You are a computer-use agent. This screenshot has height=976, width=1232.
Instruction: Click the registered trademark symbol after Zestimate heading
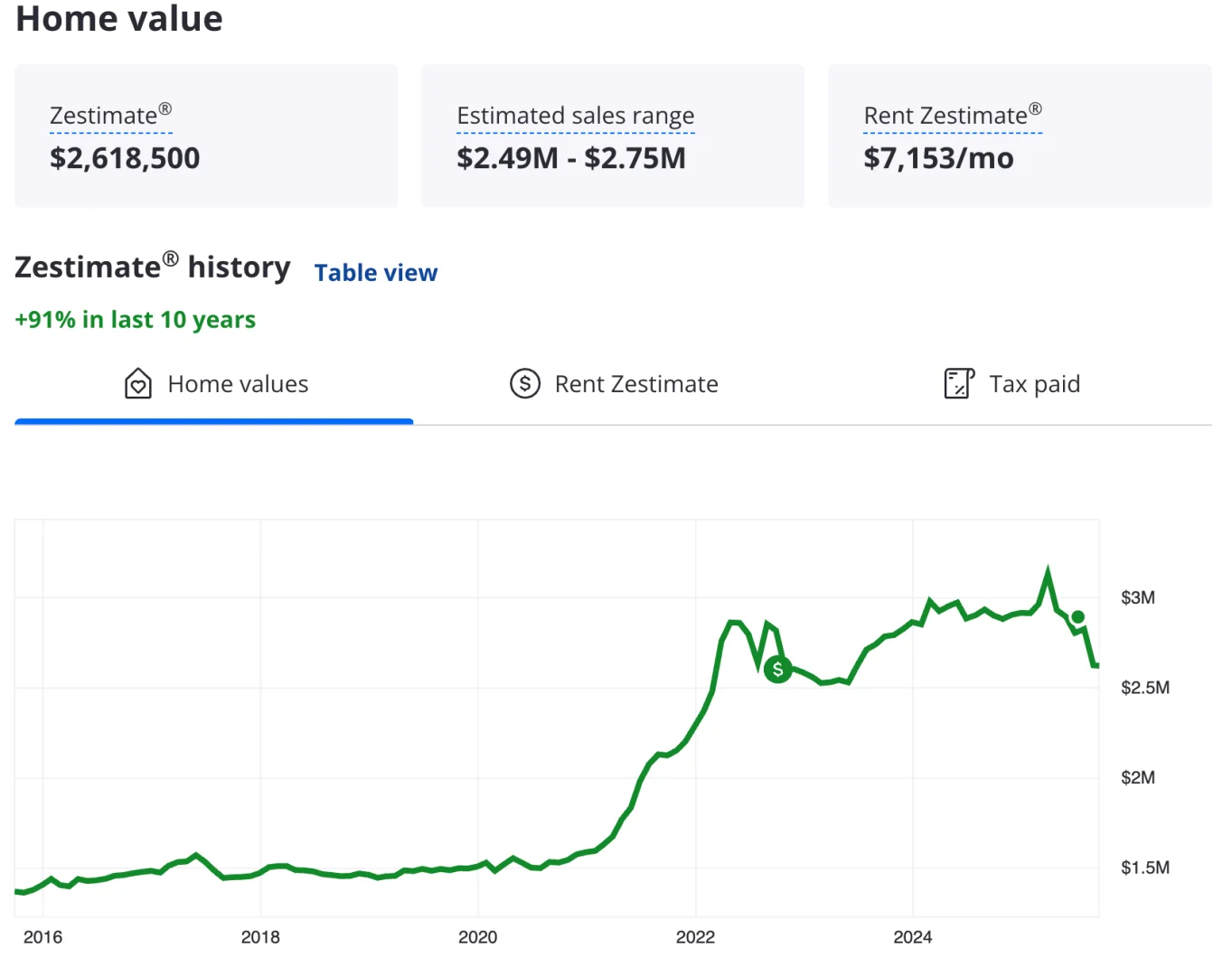170,260
